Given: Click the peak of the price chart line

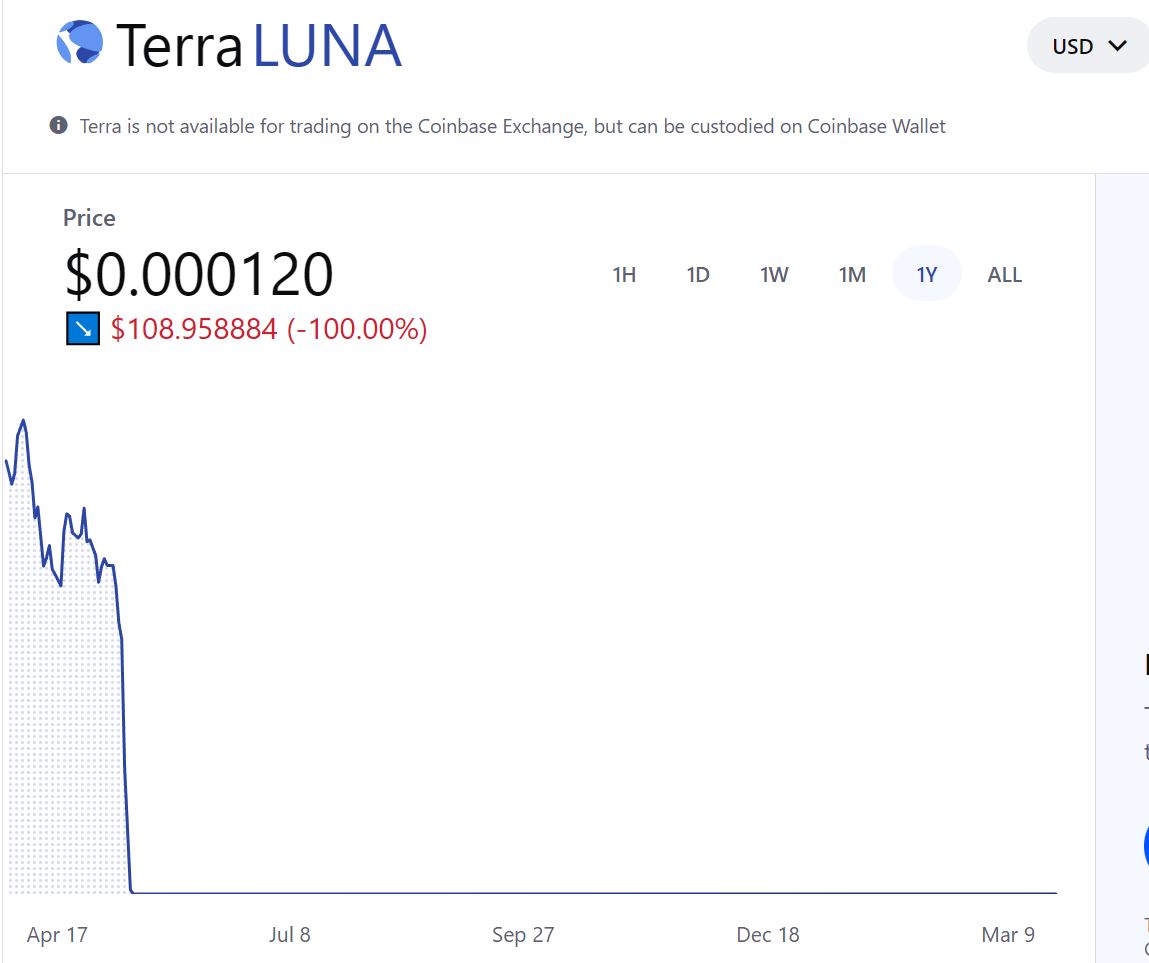Looking at the screenshot, I should [23, 421].
